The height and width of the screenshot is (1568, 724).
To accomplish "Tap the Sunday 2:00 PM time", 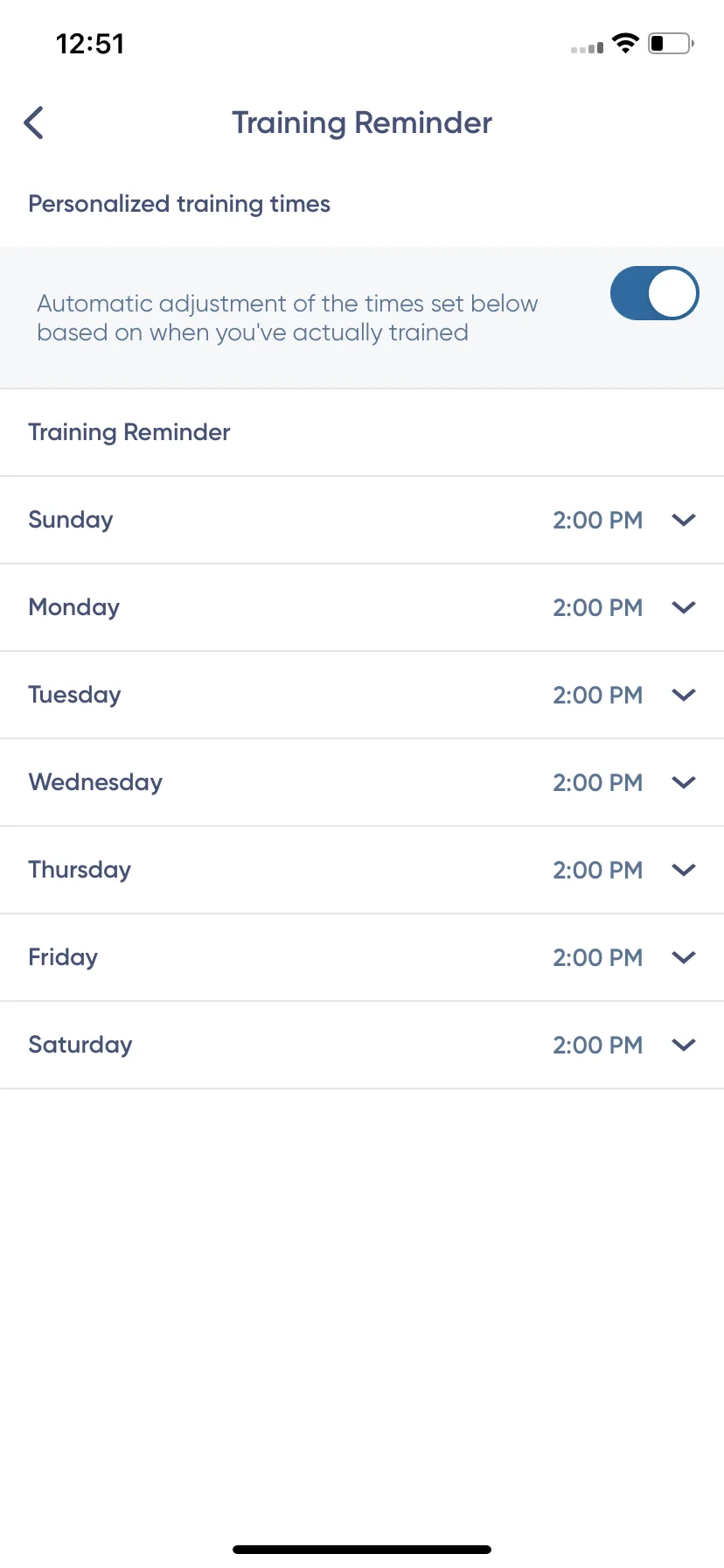I will point(598,520).
